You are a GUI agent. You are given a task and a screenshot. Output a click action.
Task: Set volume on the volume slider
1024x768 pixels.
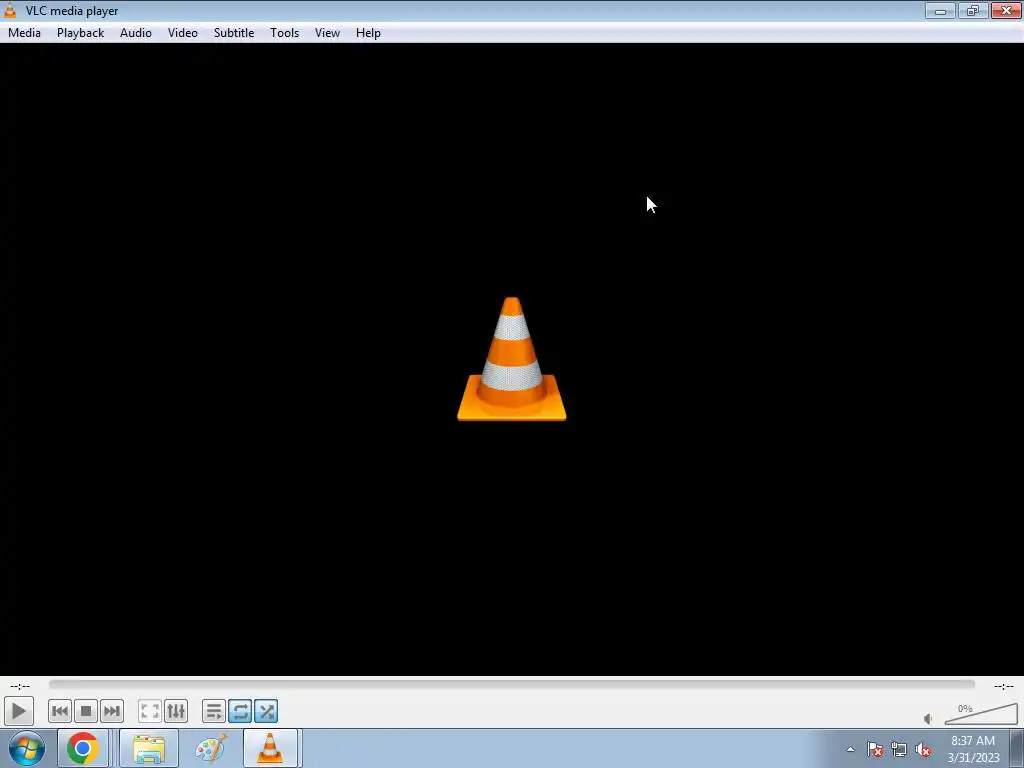pos(981,714)
